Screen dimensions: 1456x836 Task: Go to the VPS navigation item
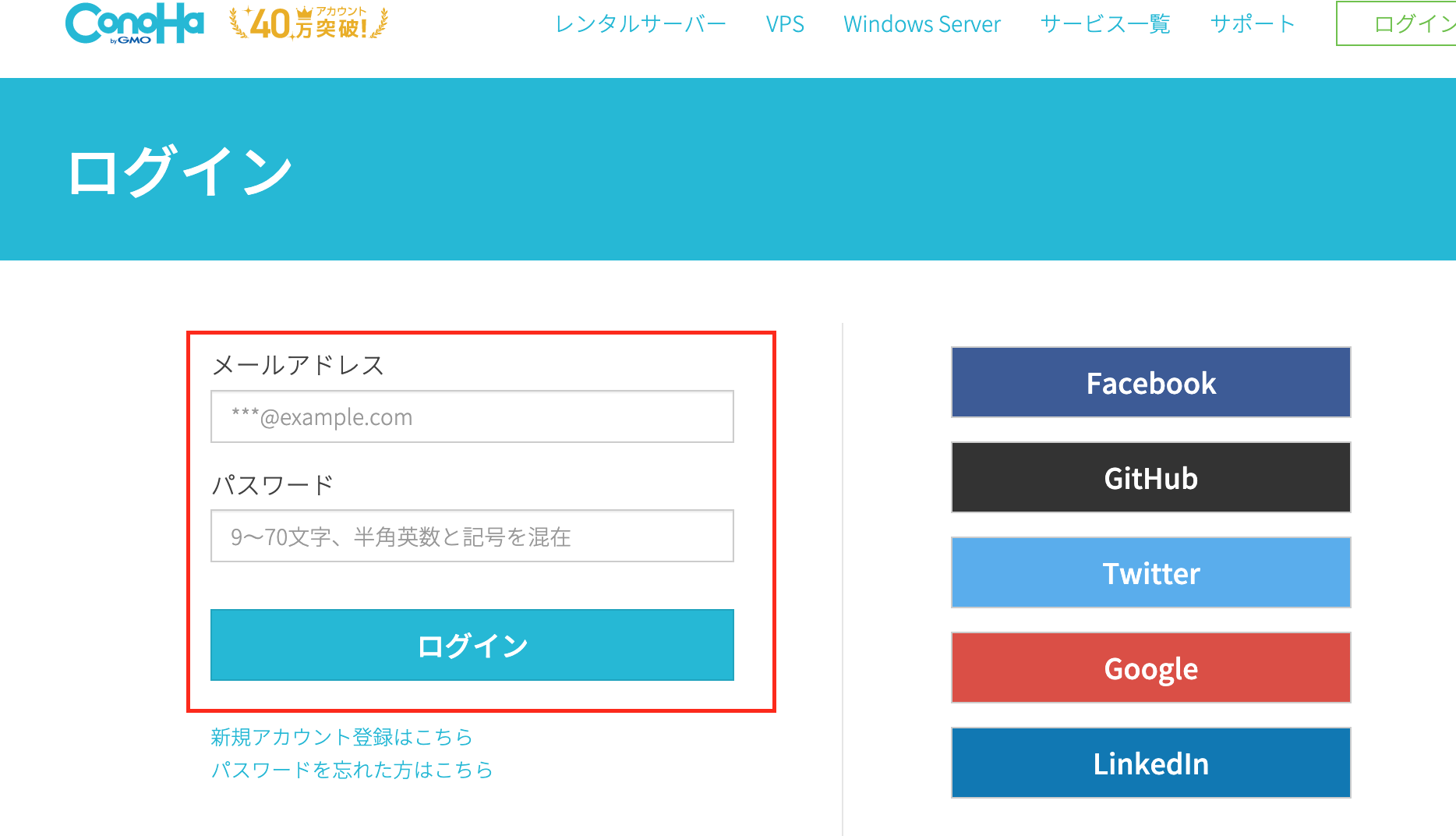784,24
